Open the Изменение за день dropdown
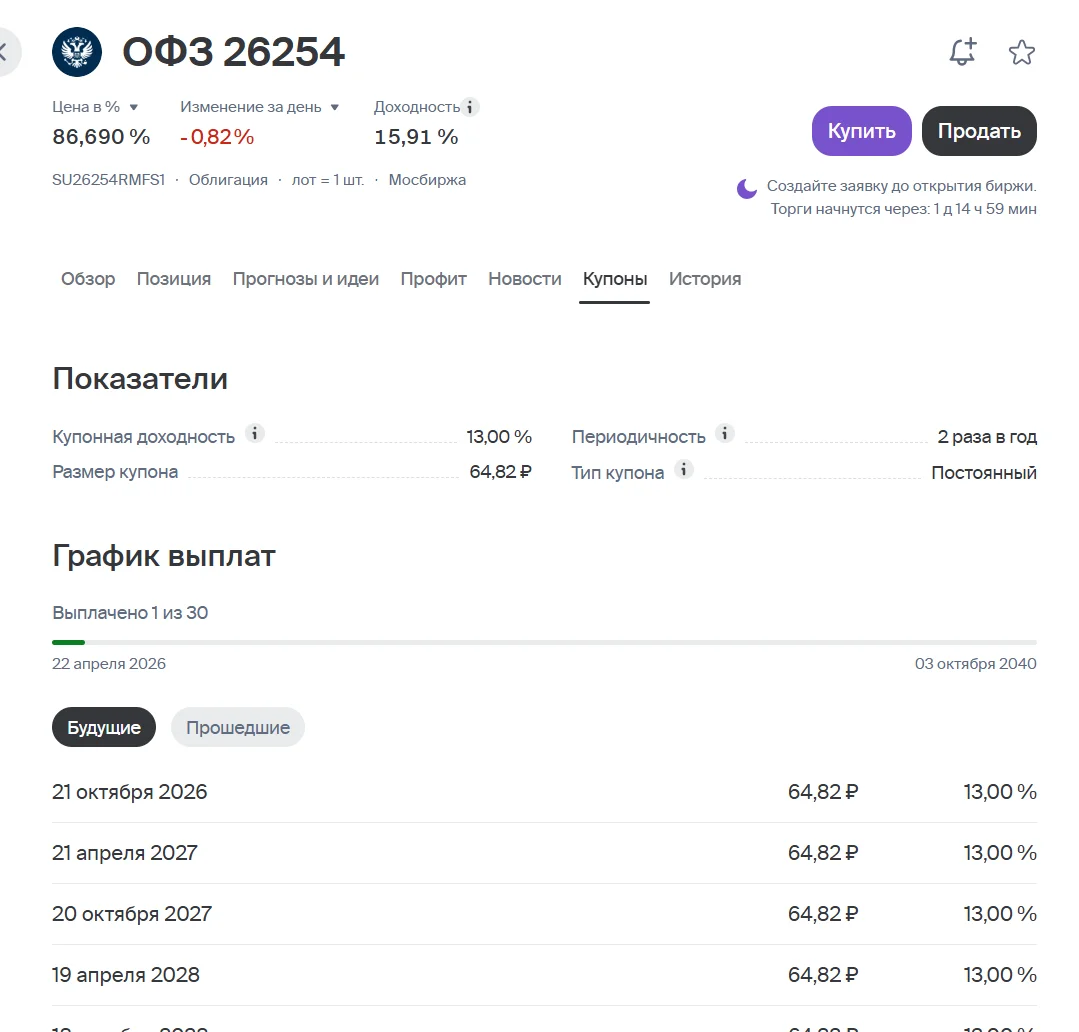Screen dimensions: 1079x1032 point(334,107)
